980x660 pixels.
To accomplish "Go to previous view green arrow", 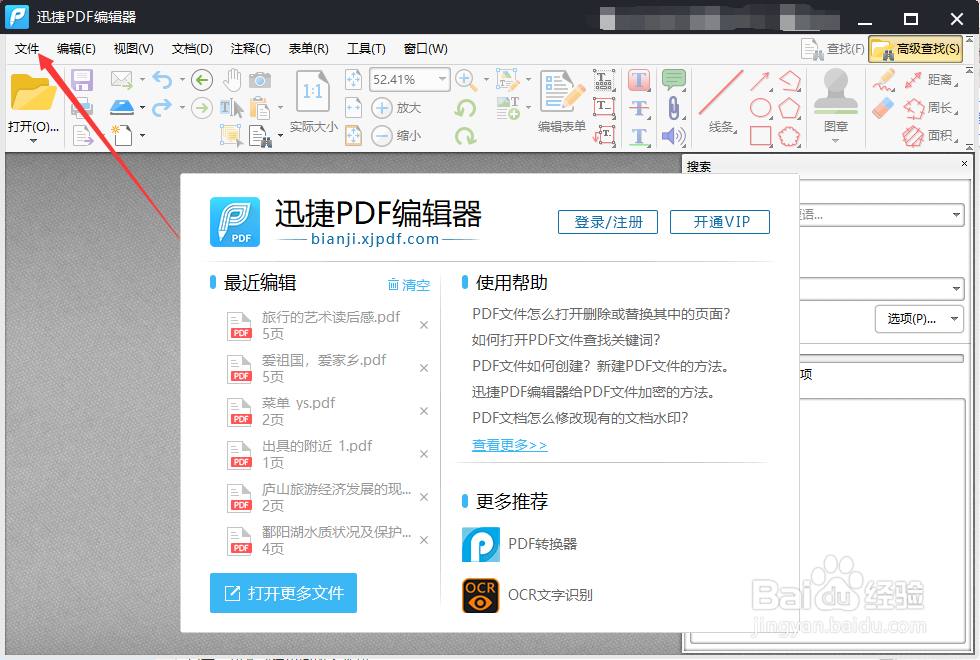I will [201, 79].
